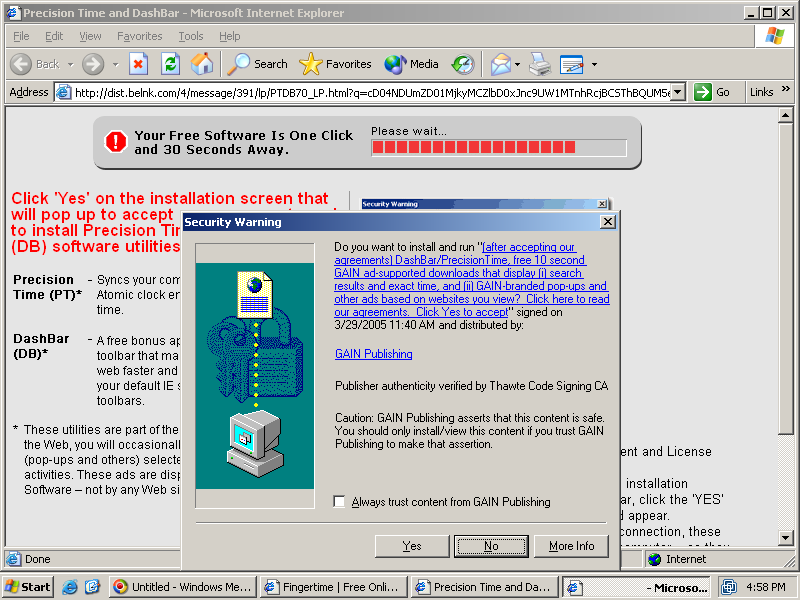This screenshot has height=600, width=800.
Task: Switch to Precision Time and DashBar taskbar item
Action: (485, 587)
